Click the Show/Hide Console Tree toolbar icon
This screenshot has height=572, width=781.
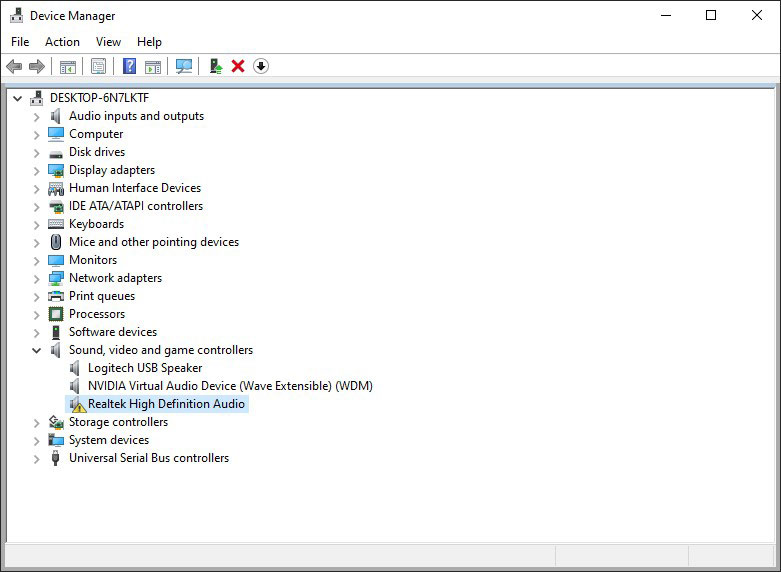(68, 66)
